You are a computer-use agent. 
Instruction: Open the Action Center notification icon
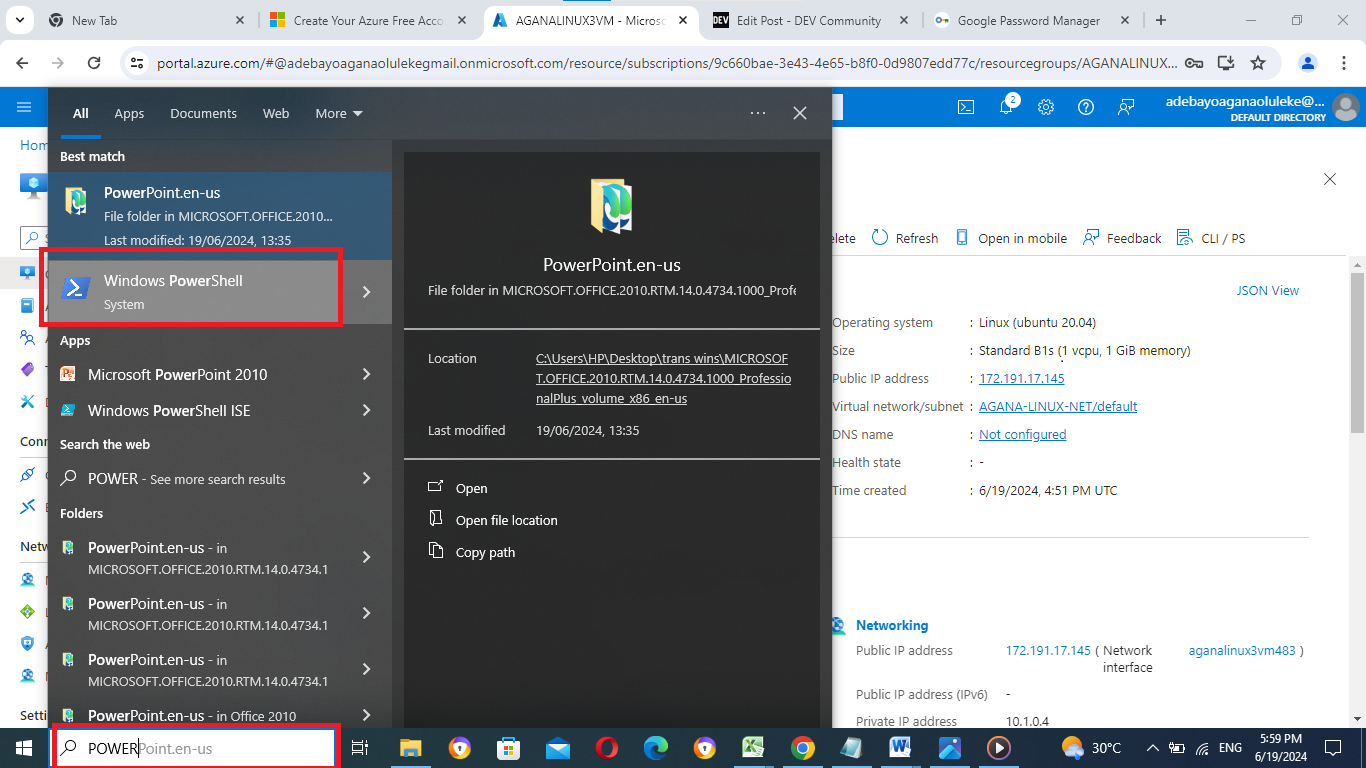1333,747
